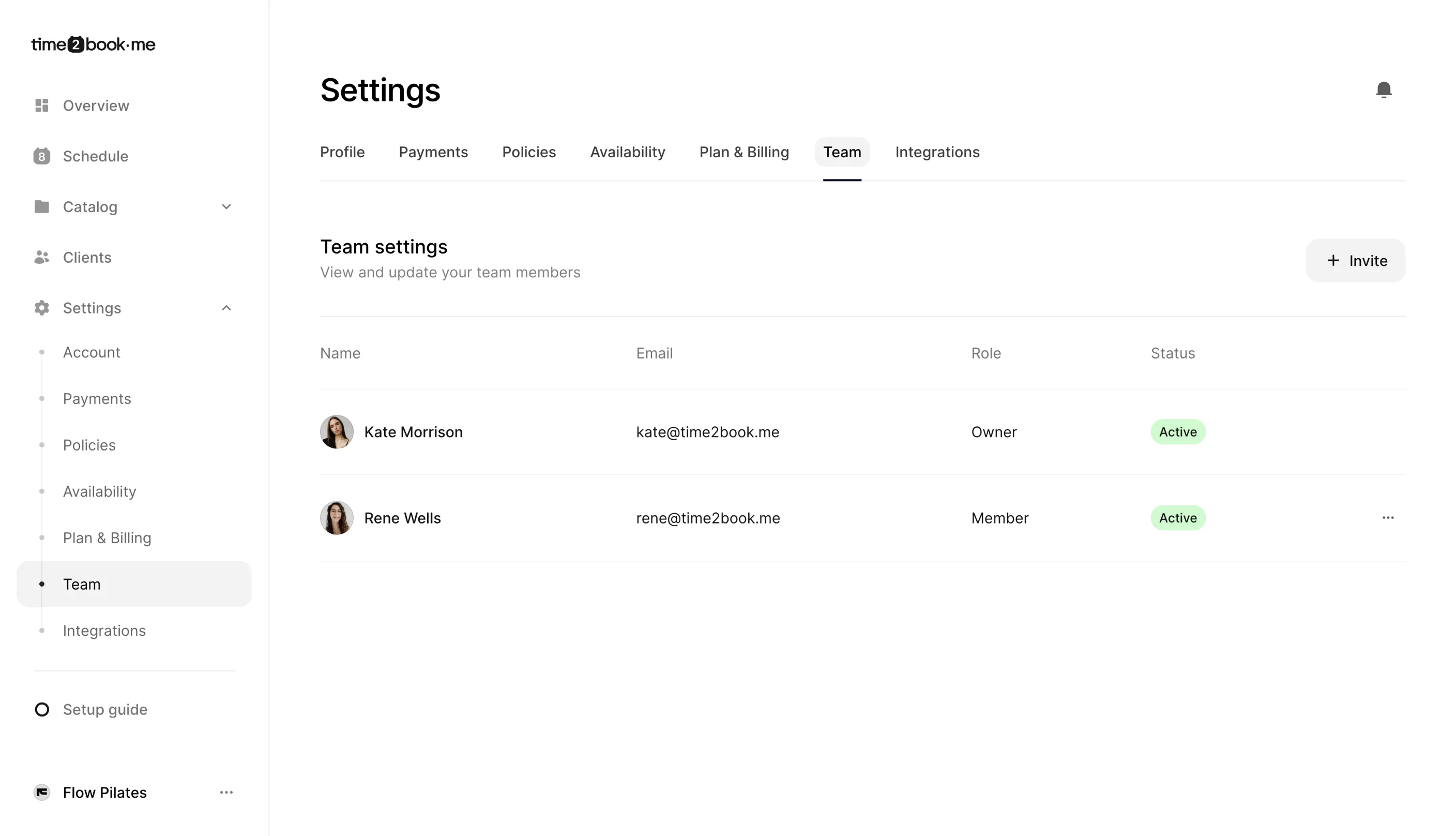Click Kate Morrison's avatar photo
The width and height of the screenshot is (1456, 836).
point(337,432)
